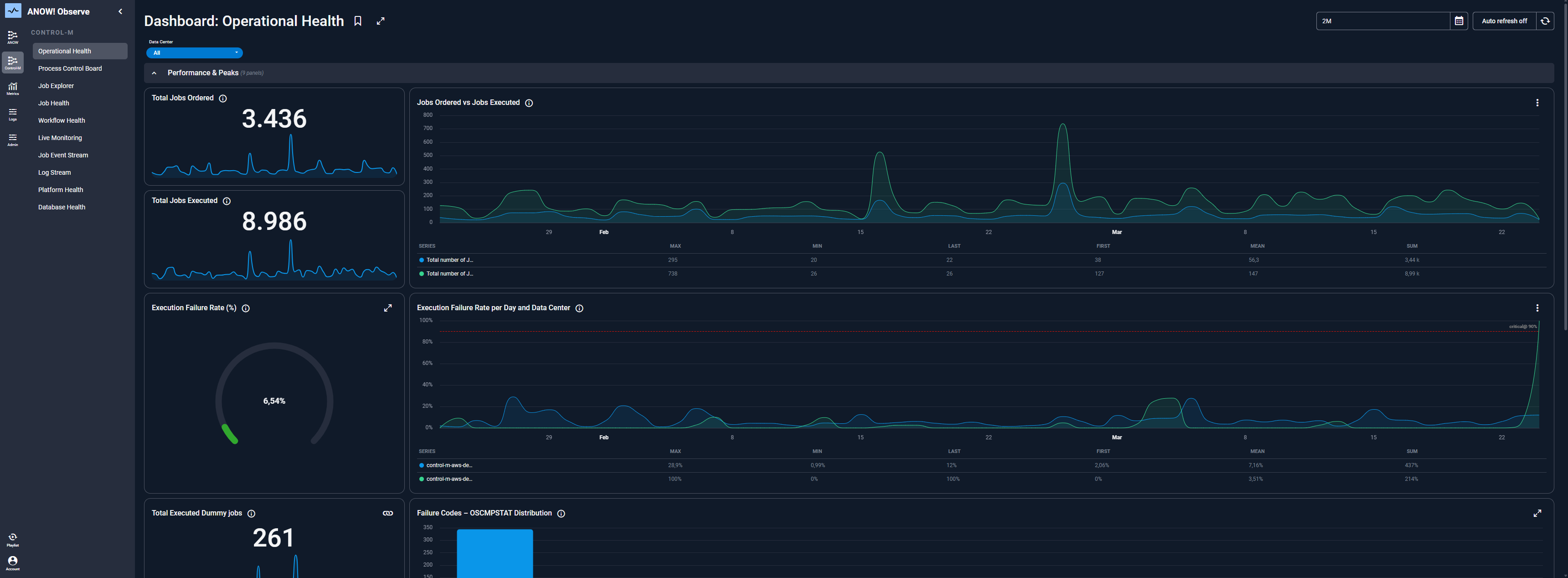Open Metrics in the left icon rail
Image resolution: width=1568 pixels, height=578 pixels.
click(12, 89)
